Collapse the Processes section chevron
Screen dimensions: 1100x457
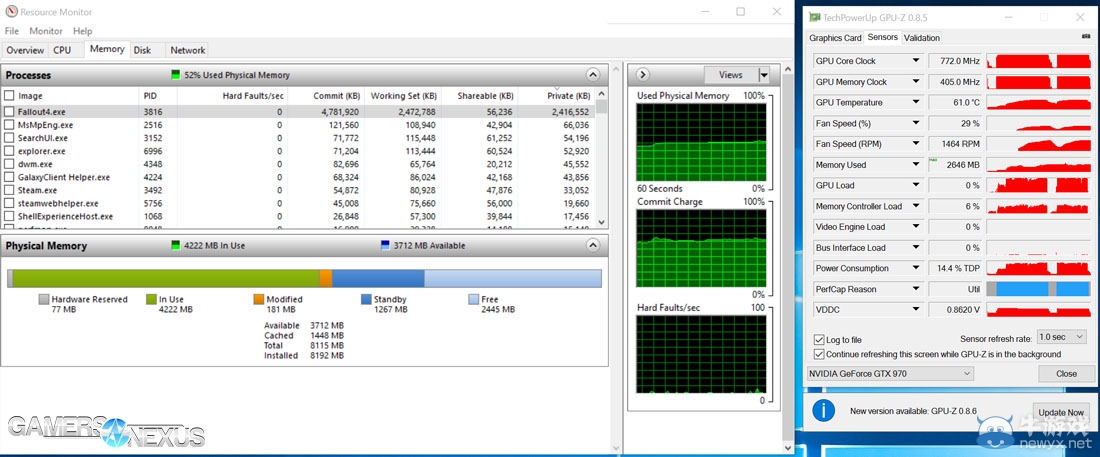[x=593, y=75]
